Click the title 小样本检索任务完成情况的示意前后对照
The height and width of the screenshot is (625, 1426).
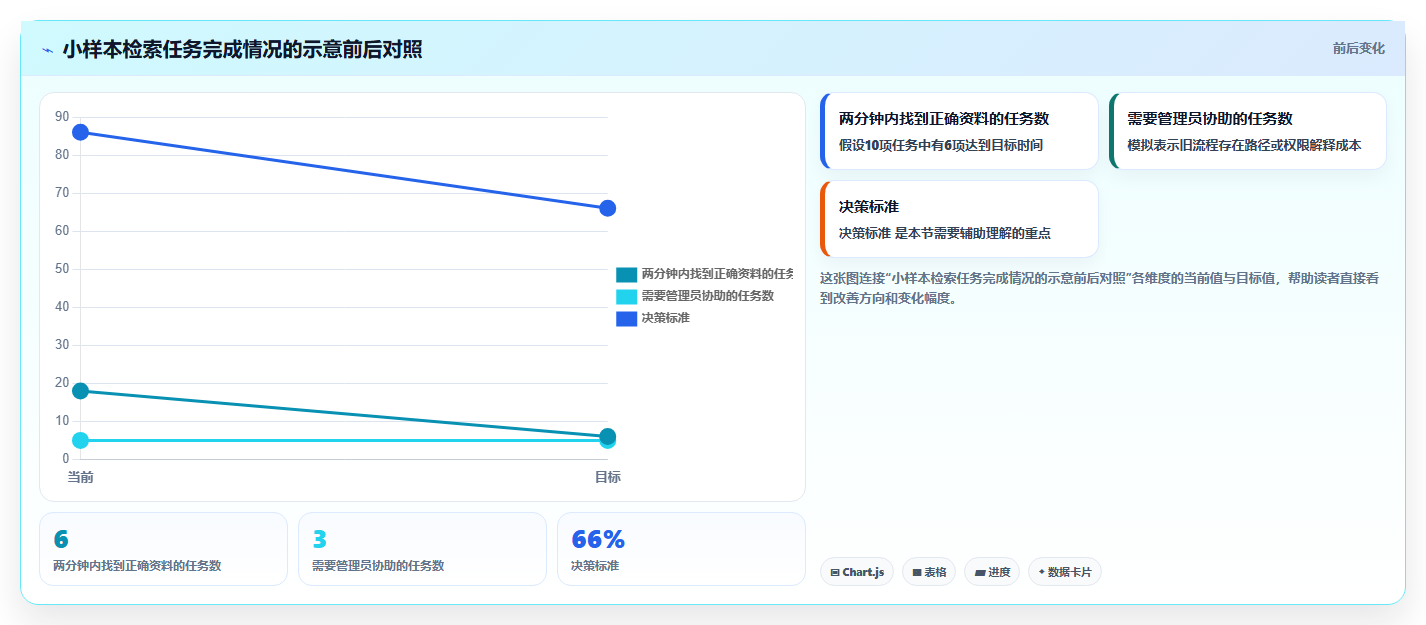point(242,49)
